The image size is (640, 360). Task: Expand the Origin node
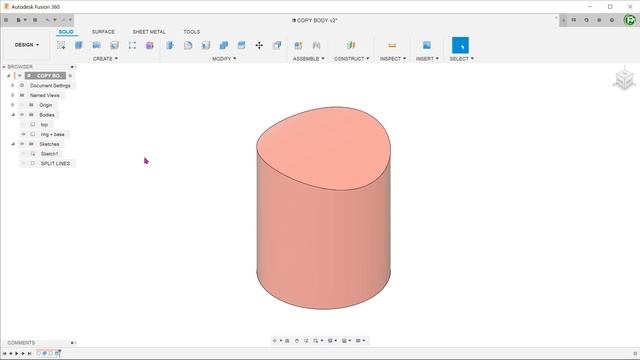point(13,105)
